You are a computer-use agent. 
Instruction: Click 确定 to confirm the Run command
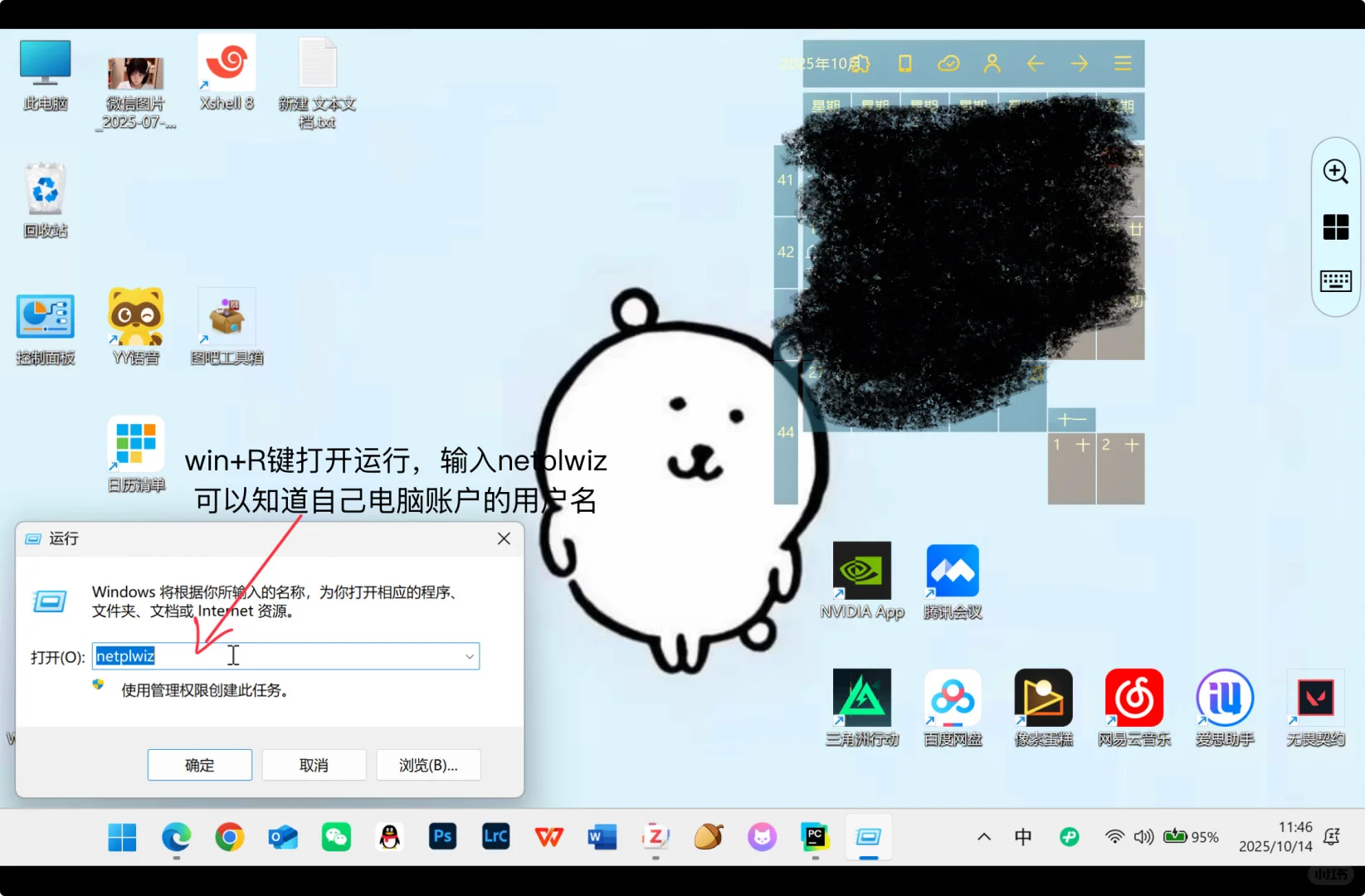(x=199, y=764)
